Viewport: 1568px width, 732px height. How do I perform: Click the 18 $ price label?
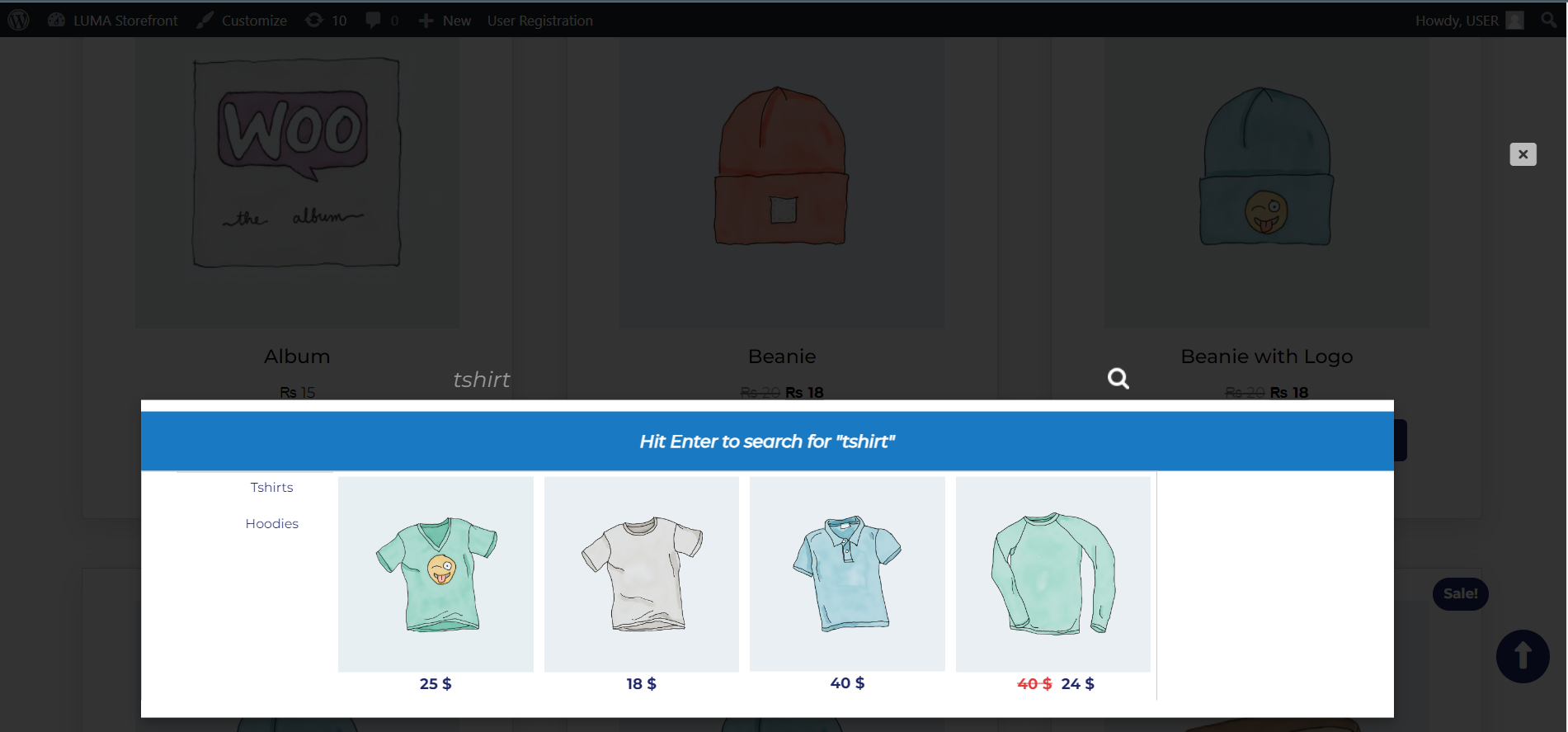coord(642,684)
